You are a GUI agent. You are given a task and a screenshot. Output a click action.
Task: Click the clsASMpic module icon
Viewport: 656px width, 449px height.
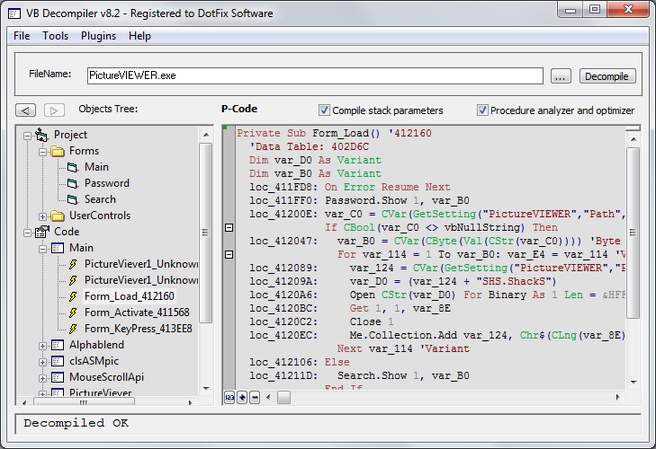pos(57,362)
